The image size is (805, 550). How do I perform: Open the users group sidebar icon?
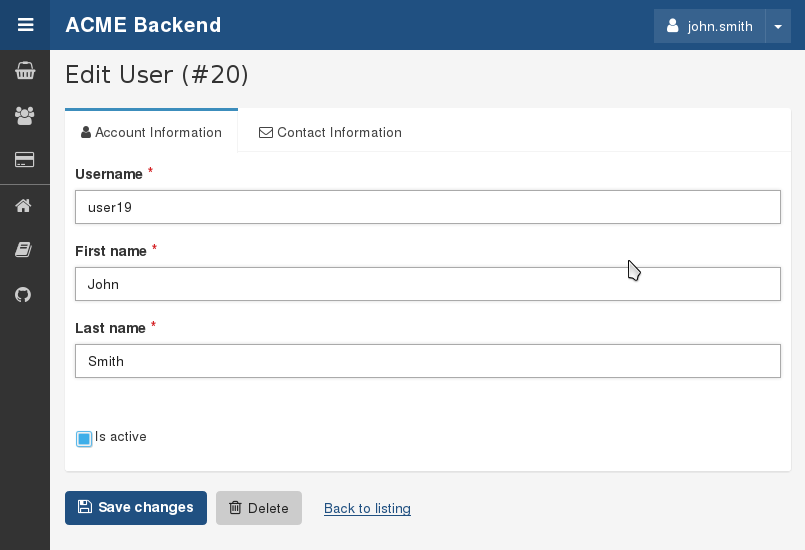25,115
